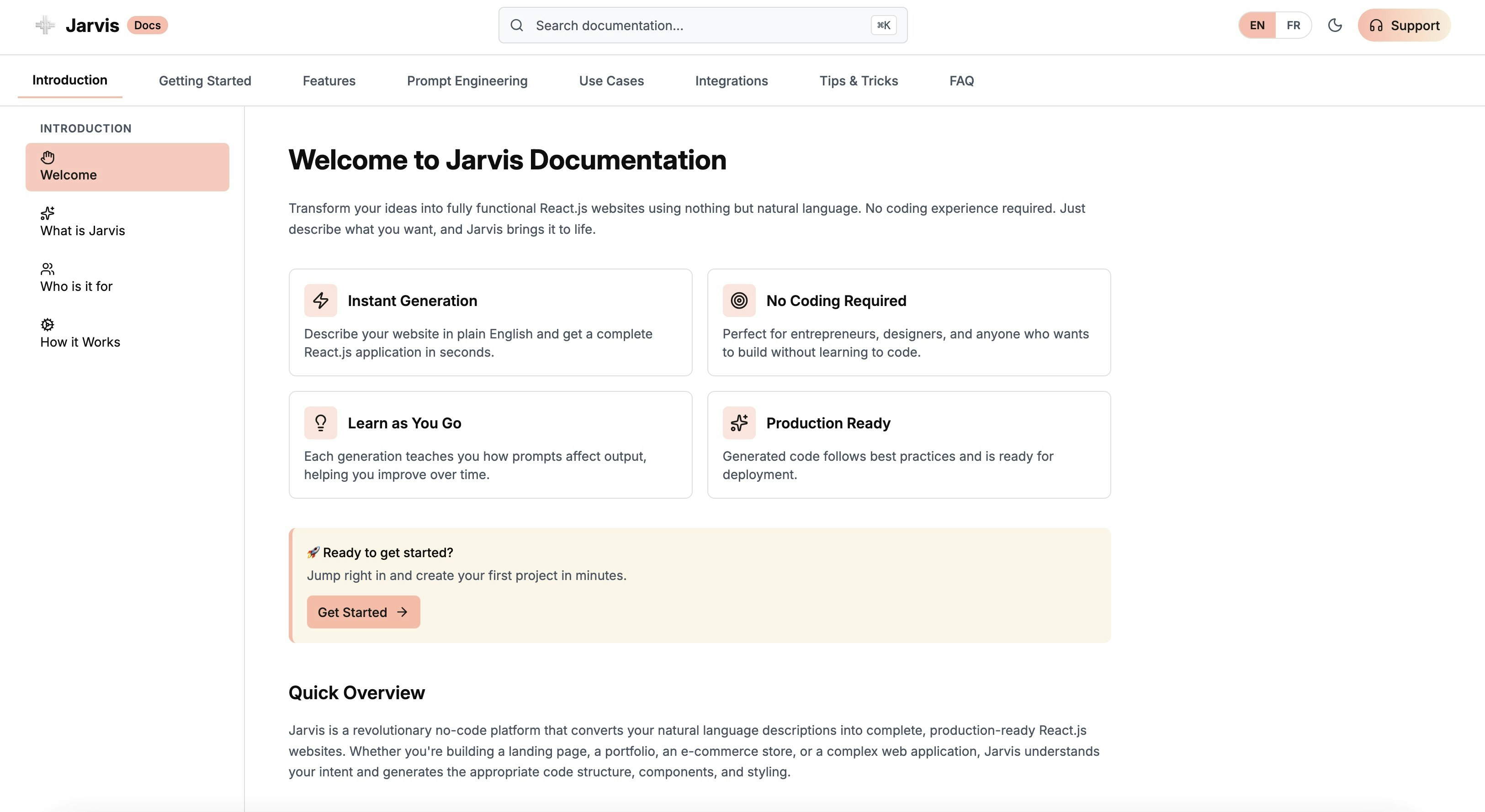Viewport: 1485px width, 812px height.
Task: Select What is Jarvis in the sidebar
Action: pos(82,231)
